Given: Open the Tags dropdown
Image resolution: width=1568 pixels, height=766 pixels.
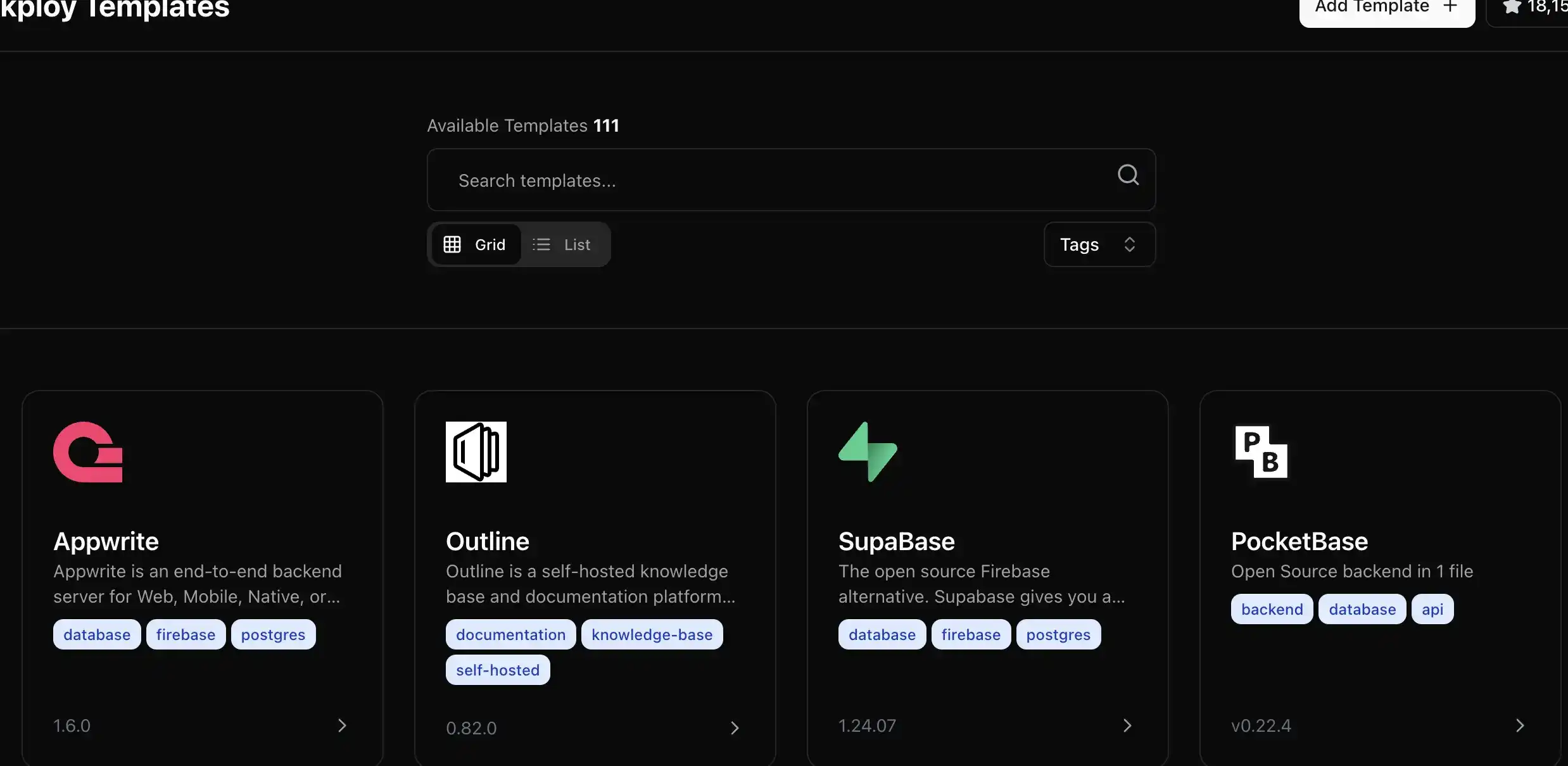Looking at the screenshot, I should point(1099,244).
